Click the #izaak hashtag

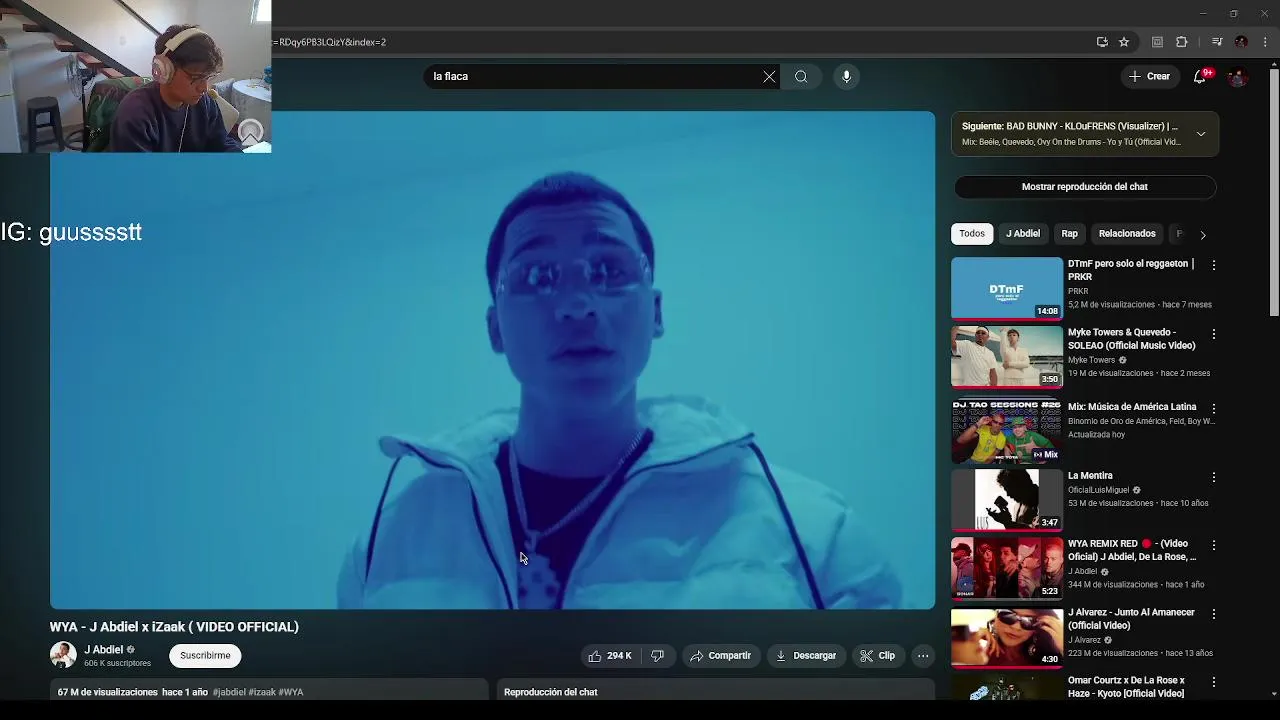pos(262,692)
